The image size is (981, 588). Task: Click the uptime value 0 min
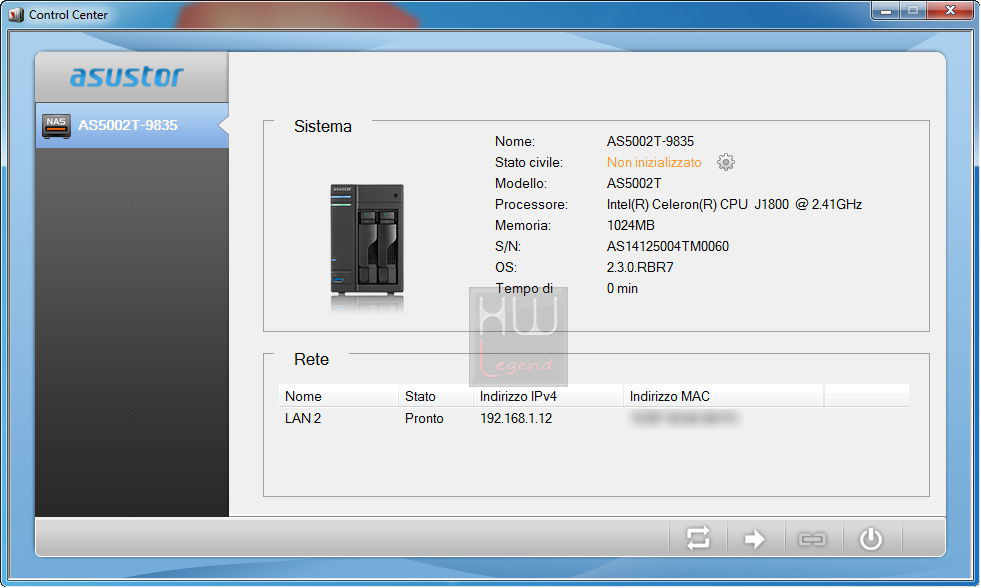[623, 288]
